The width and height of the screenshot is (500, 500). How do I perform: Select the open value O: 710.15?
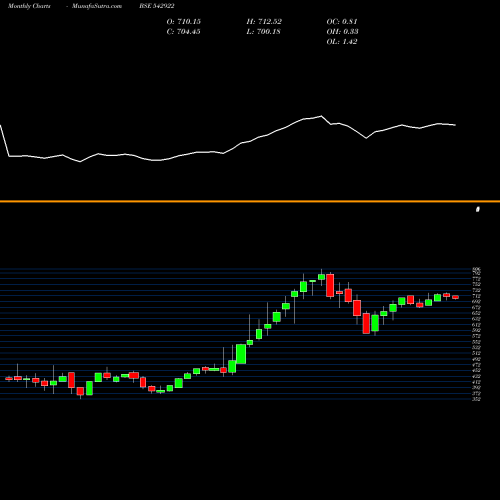(184, 22)
